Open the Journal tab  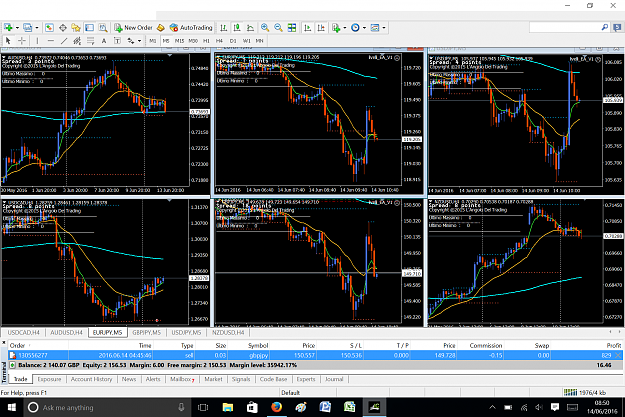pos(334,379)
